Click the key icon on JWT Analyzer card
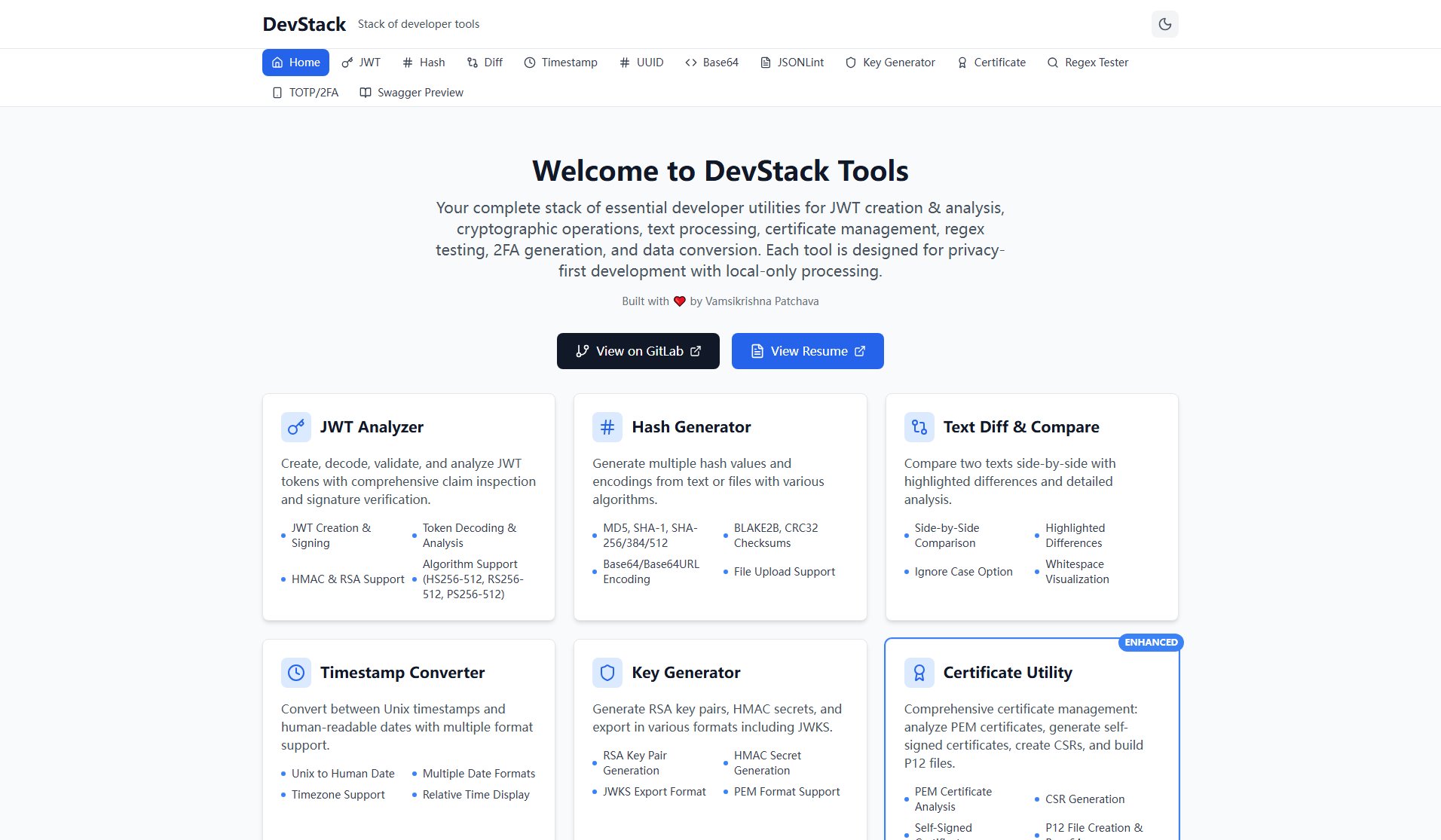This screenshot has width=1441, height=840. click(296, 427)
